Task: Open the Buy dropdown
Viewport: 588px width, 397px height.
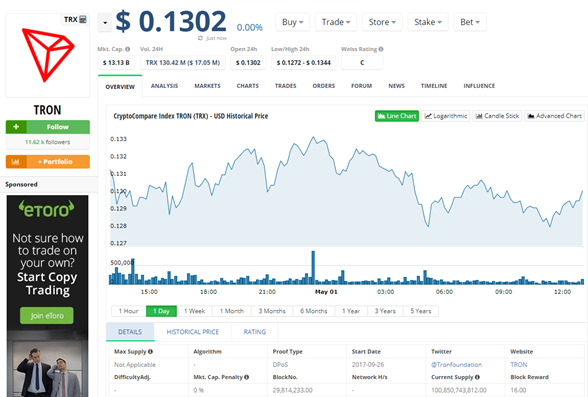Action: pyautogui.click(x=292, y=22)
